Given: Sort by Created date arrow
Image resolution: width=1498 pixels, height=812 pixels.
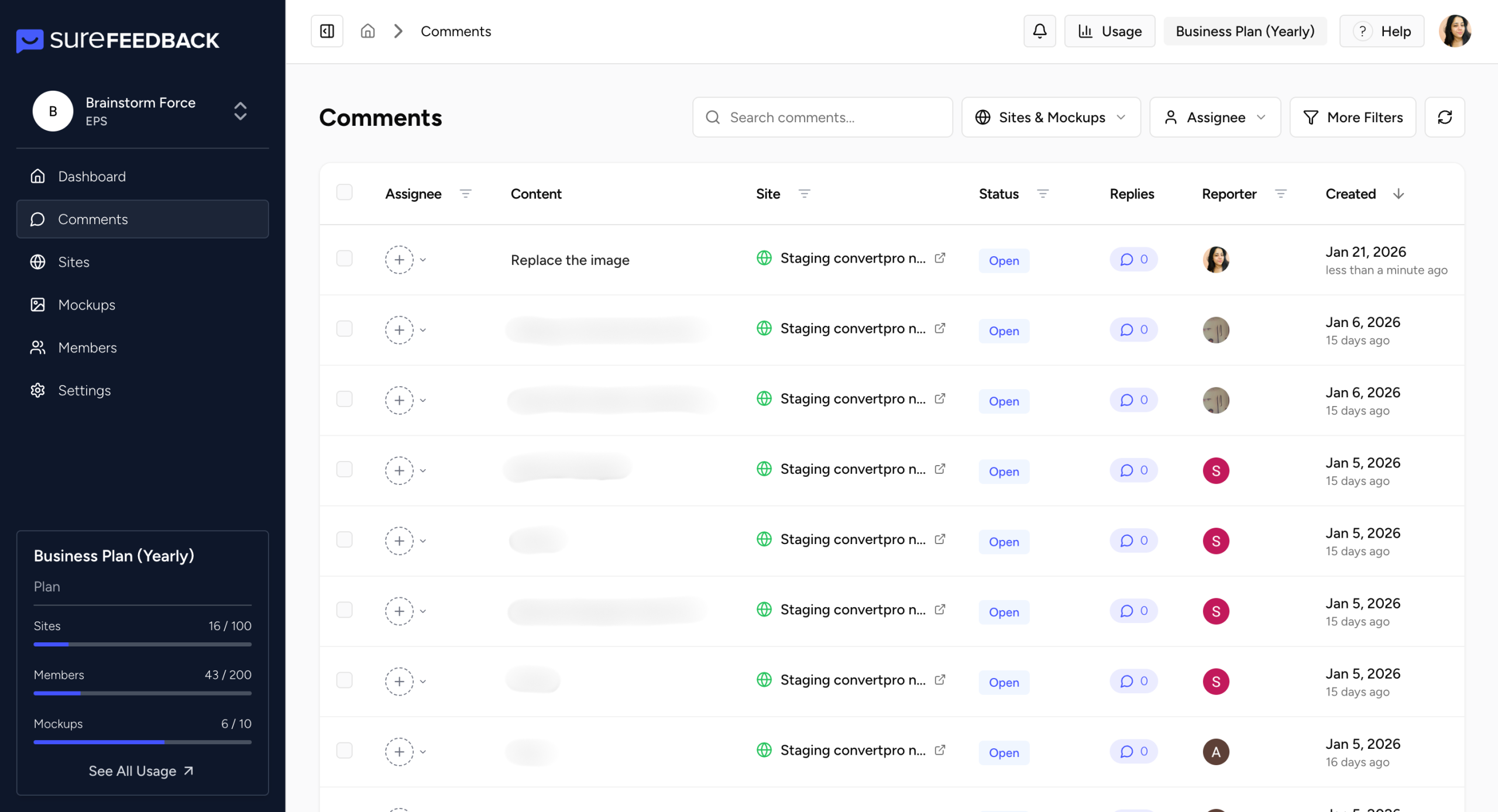Looking at the screenshot, I should (x=1399, y=194).
